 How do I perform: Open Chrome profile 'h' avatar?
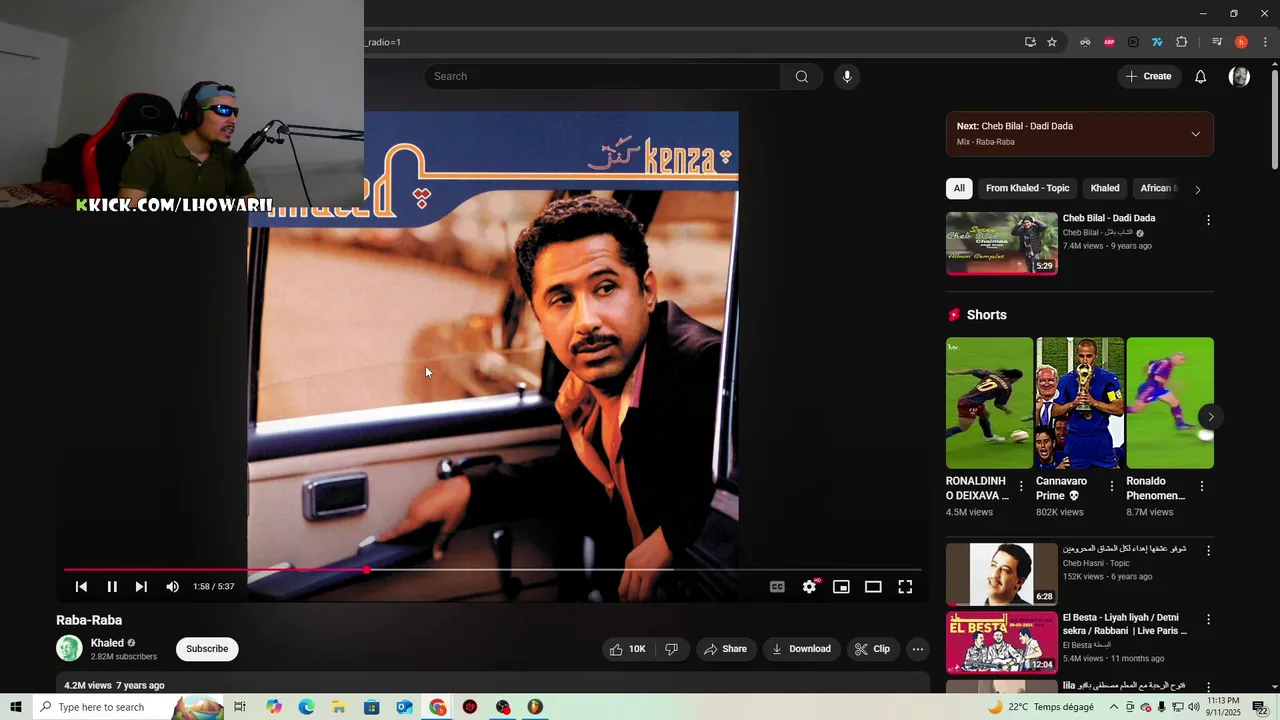pos(1241,42)
